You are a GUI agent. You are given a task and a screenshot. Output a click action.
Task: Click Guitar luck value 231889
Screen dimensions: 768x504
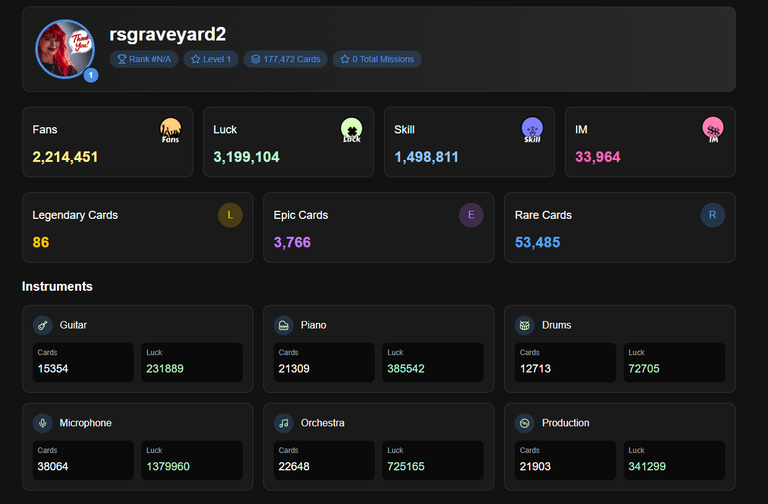[x=165, y=368]
